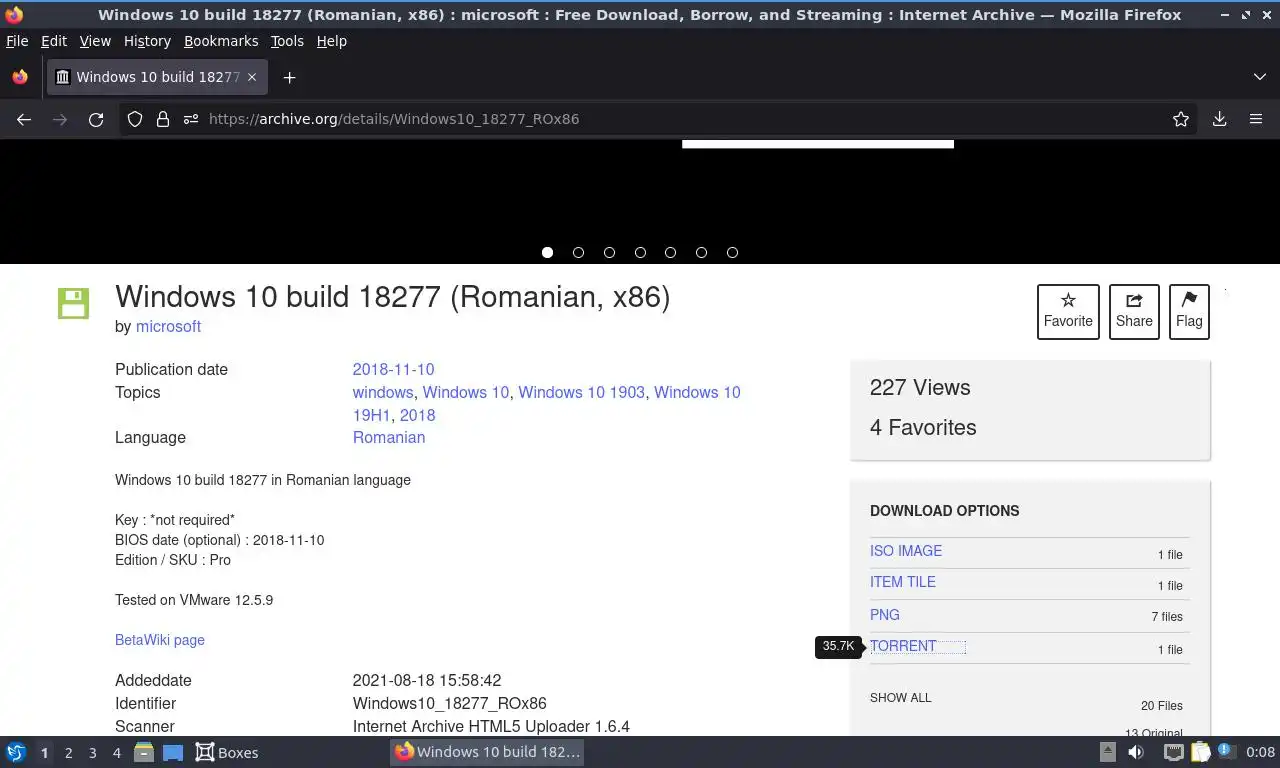Viewport: 1280px width, 768px height.
Task: Focus Firefox window in taskbar
Action: (487, 752)
